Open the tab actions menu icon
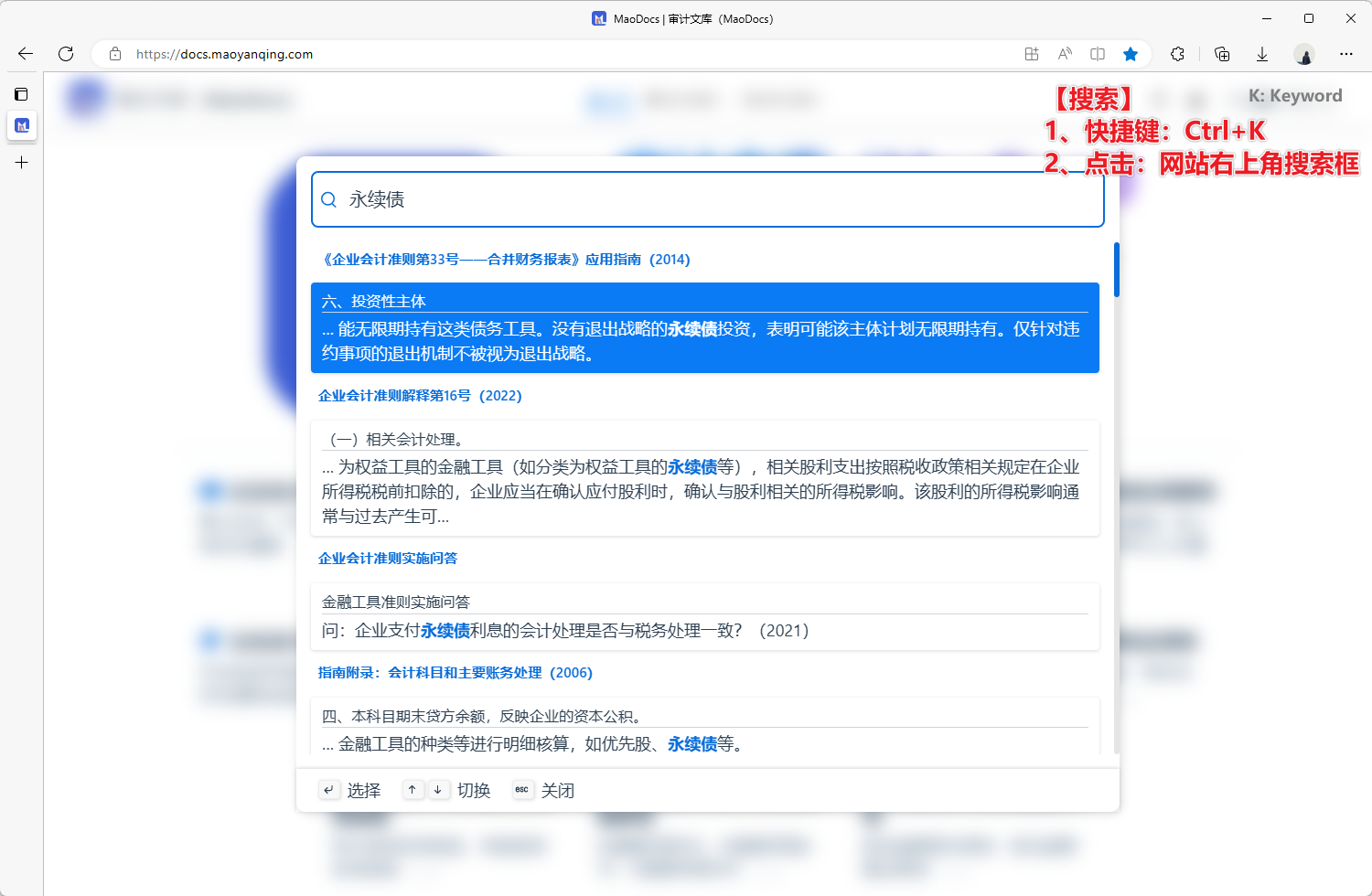Viewport: 1372px width, 896px height. pyautogui.click(x=21, y=94)
